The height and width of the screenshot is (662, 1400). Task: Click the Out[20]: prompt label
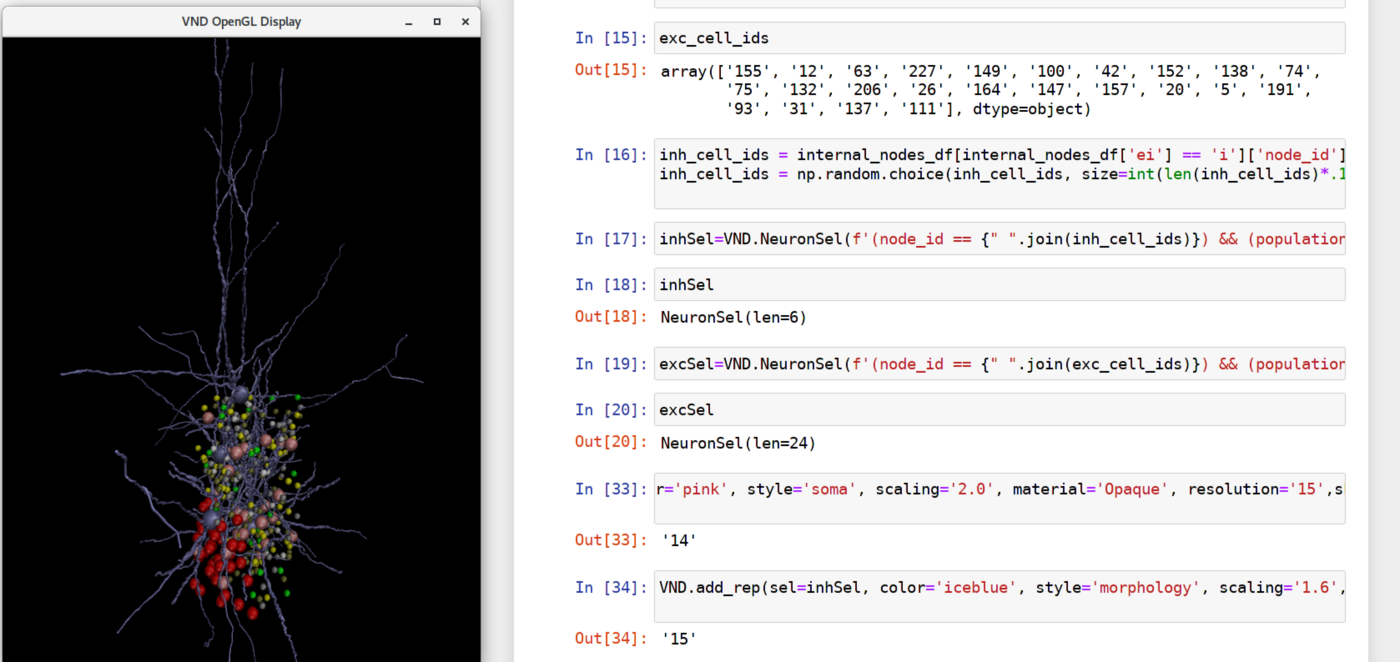point(611,441)
